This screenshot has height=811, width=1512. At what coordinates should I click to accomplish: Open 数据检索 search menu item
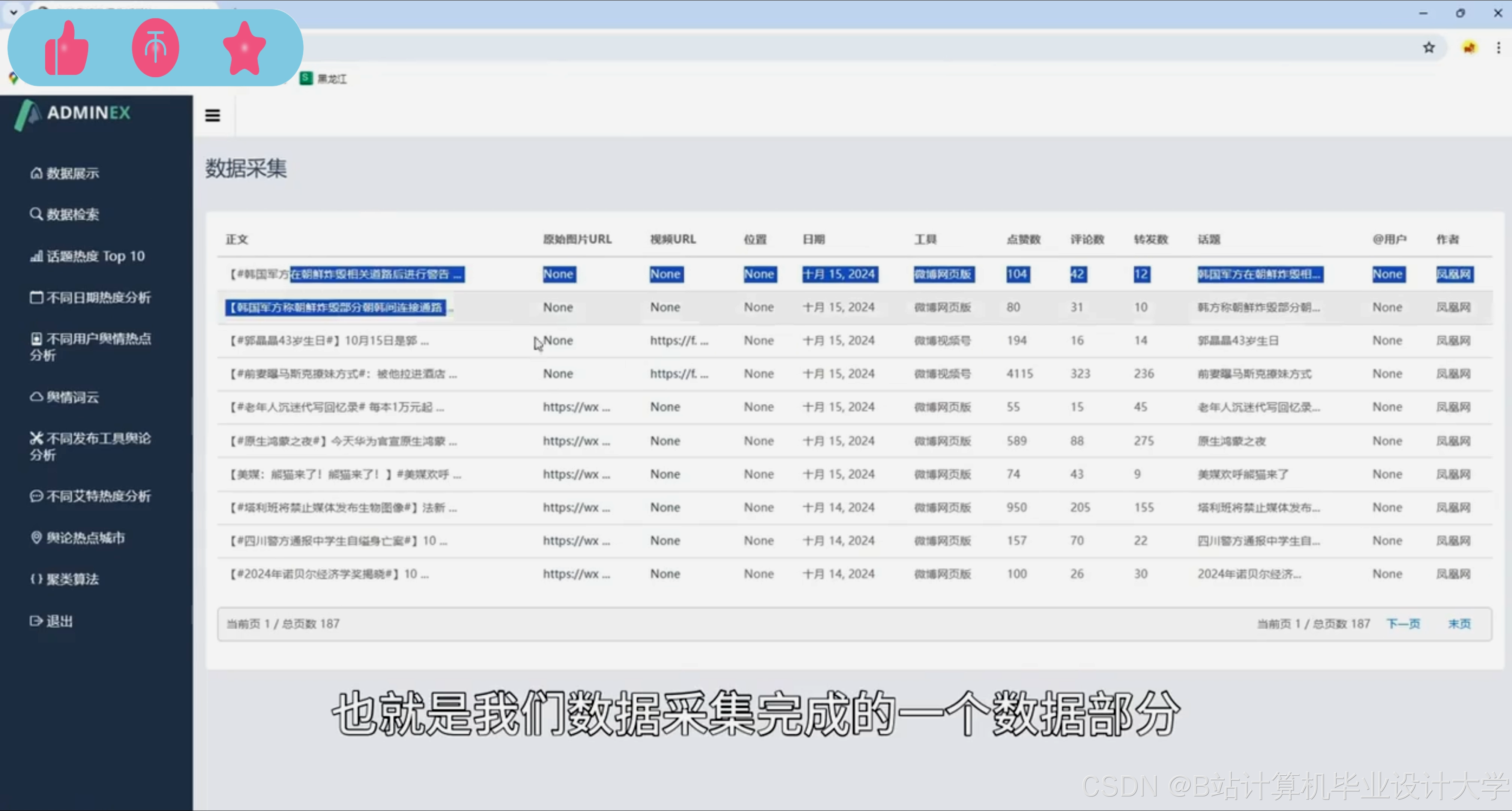(65, 214)
